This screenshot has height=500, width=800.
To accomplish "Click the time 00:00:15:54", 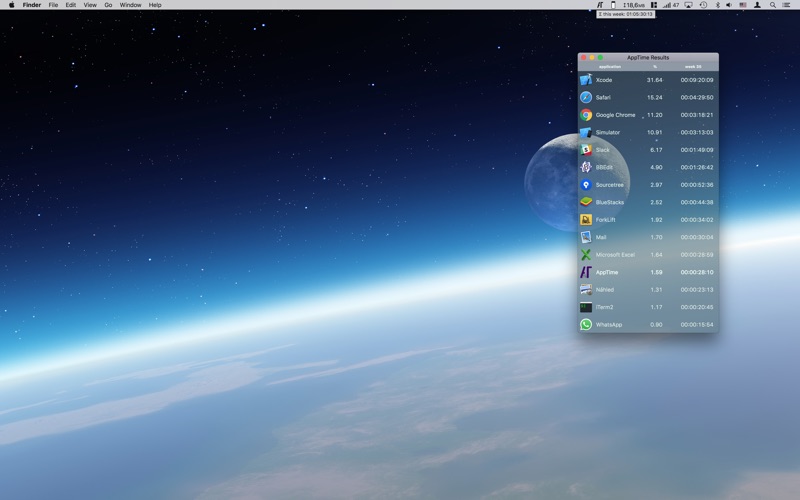I will pos(697,324).
